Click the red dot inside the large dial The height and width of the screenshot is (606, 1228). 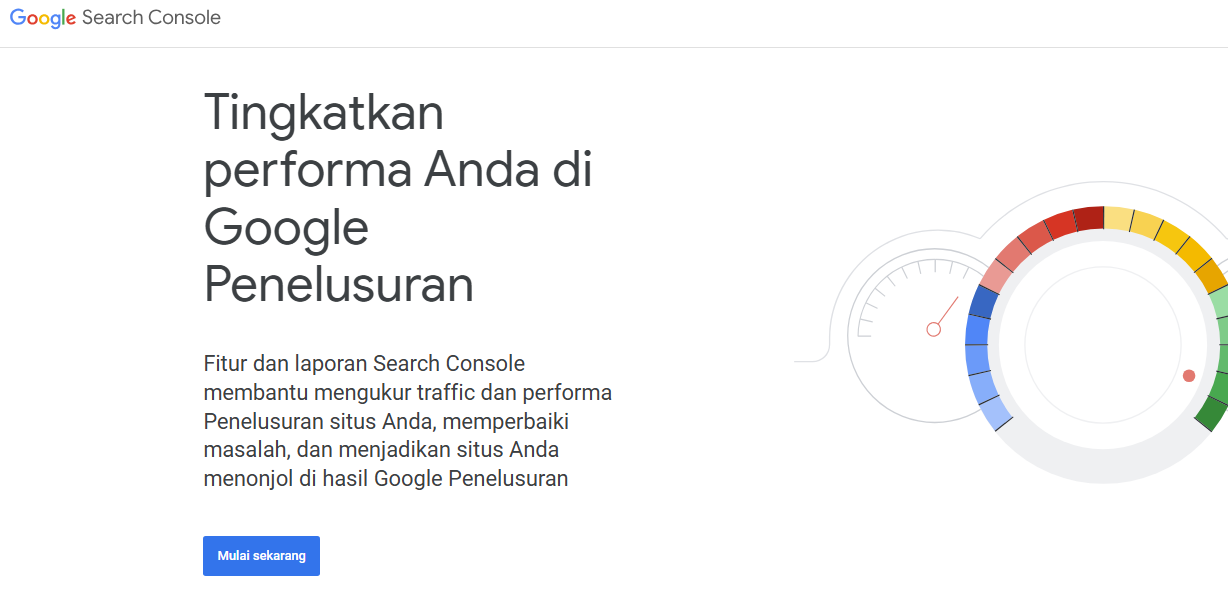point(1189,376)
